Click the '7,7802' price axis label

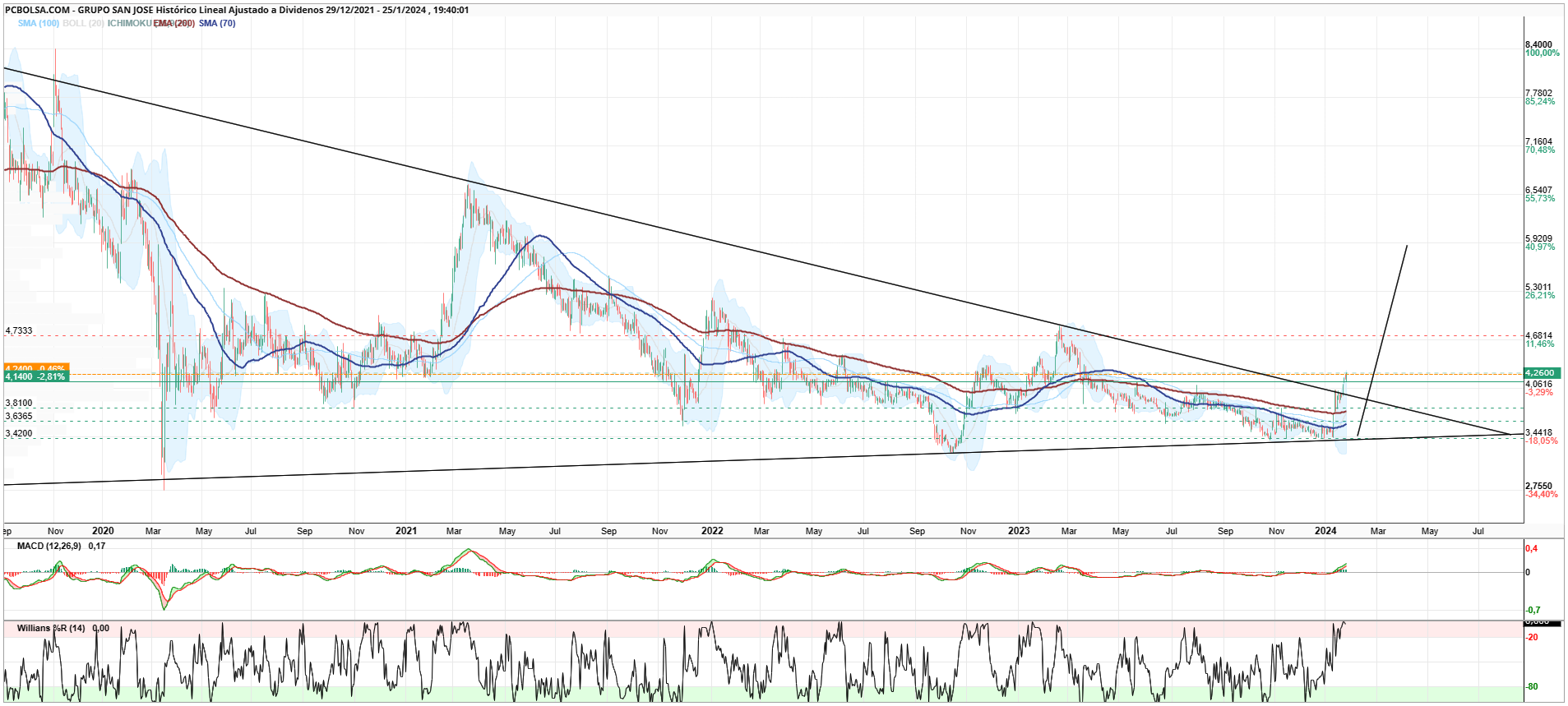(1538, 94)
